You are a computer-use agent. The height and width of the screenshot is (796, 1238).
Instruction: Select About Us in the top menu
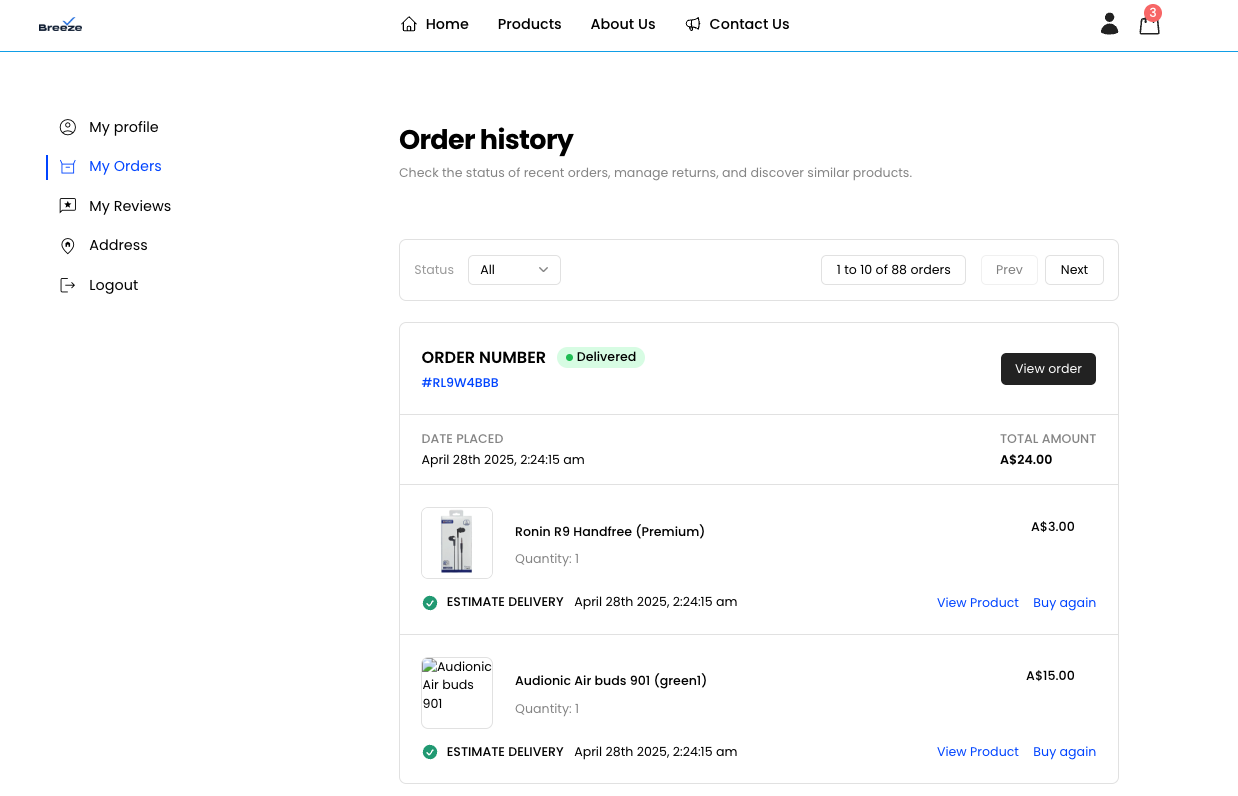click(x=622, y=24)
